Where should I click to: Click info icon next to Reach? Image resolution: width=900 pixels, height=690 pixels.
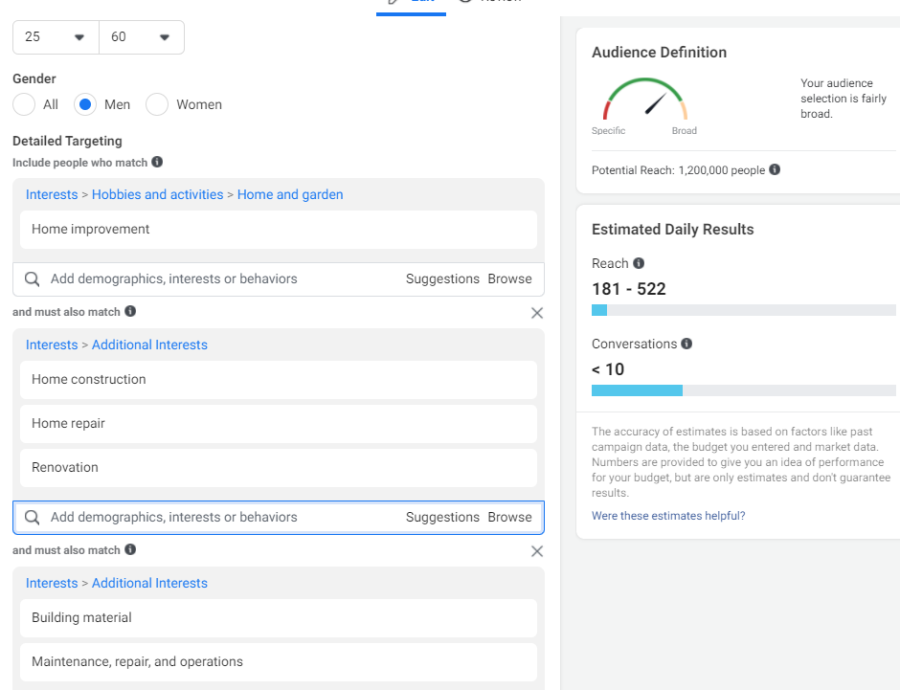click(639, 263)
